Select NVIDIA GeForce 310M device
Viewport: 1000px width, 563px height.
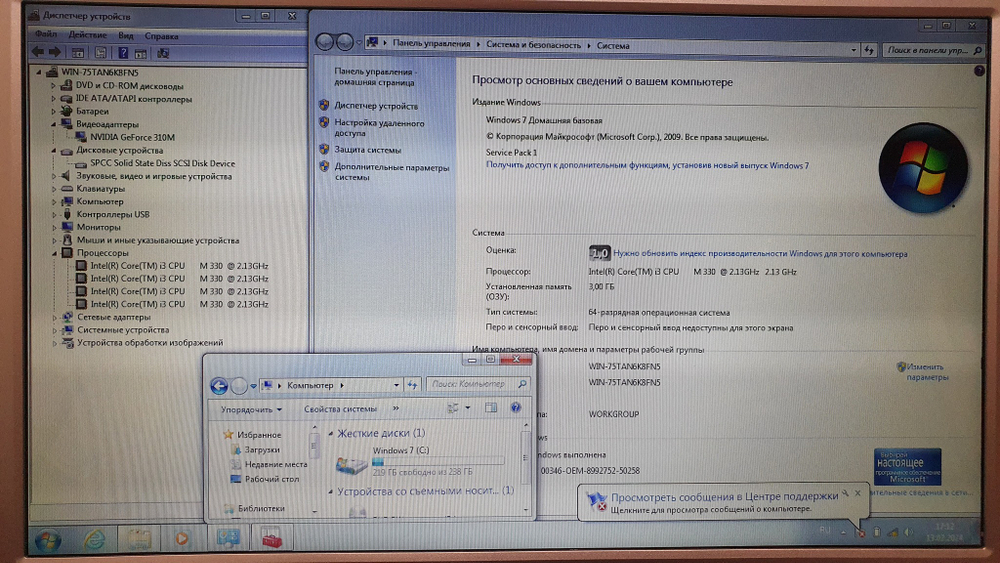point(132,137)
